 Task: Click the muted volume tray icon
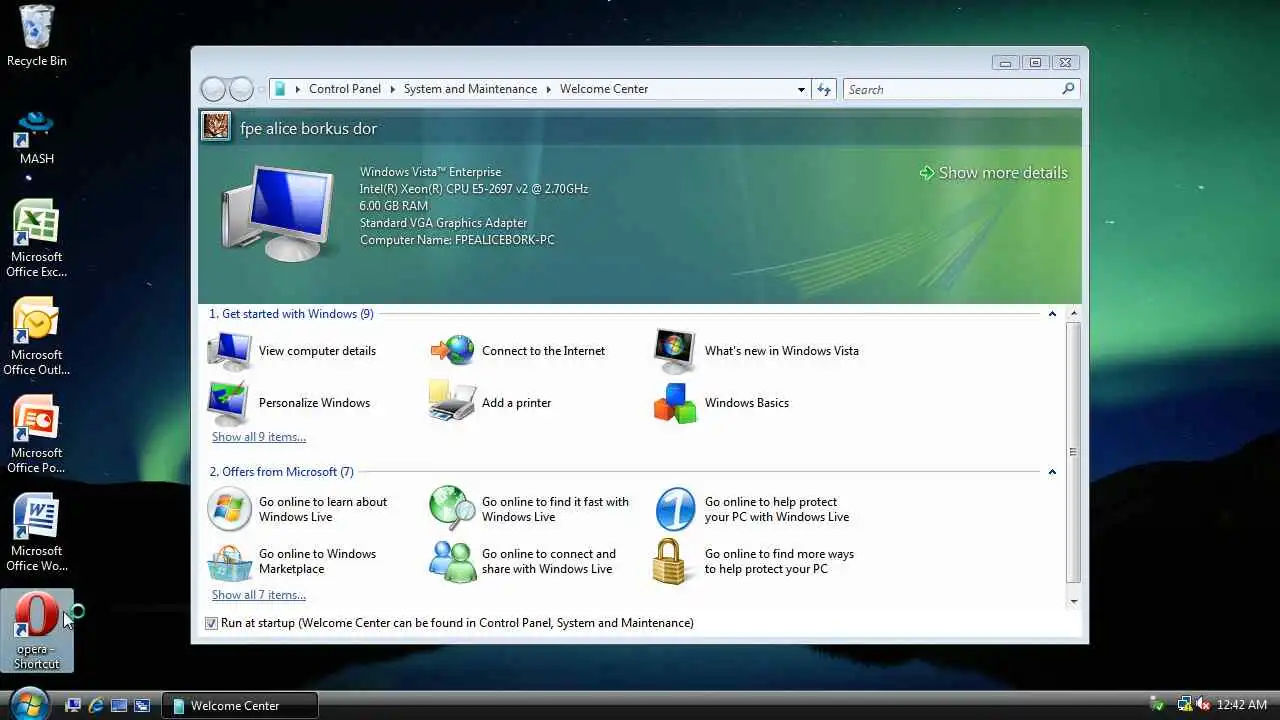pos(1203,705)
